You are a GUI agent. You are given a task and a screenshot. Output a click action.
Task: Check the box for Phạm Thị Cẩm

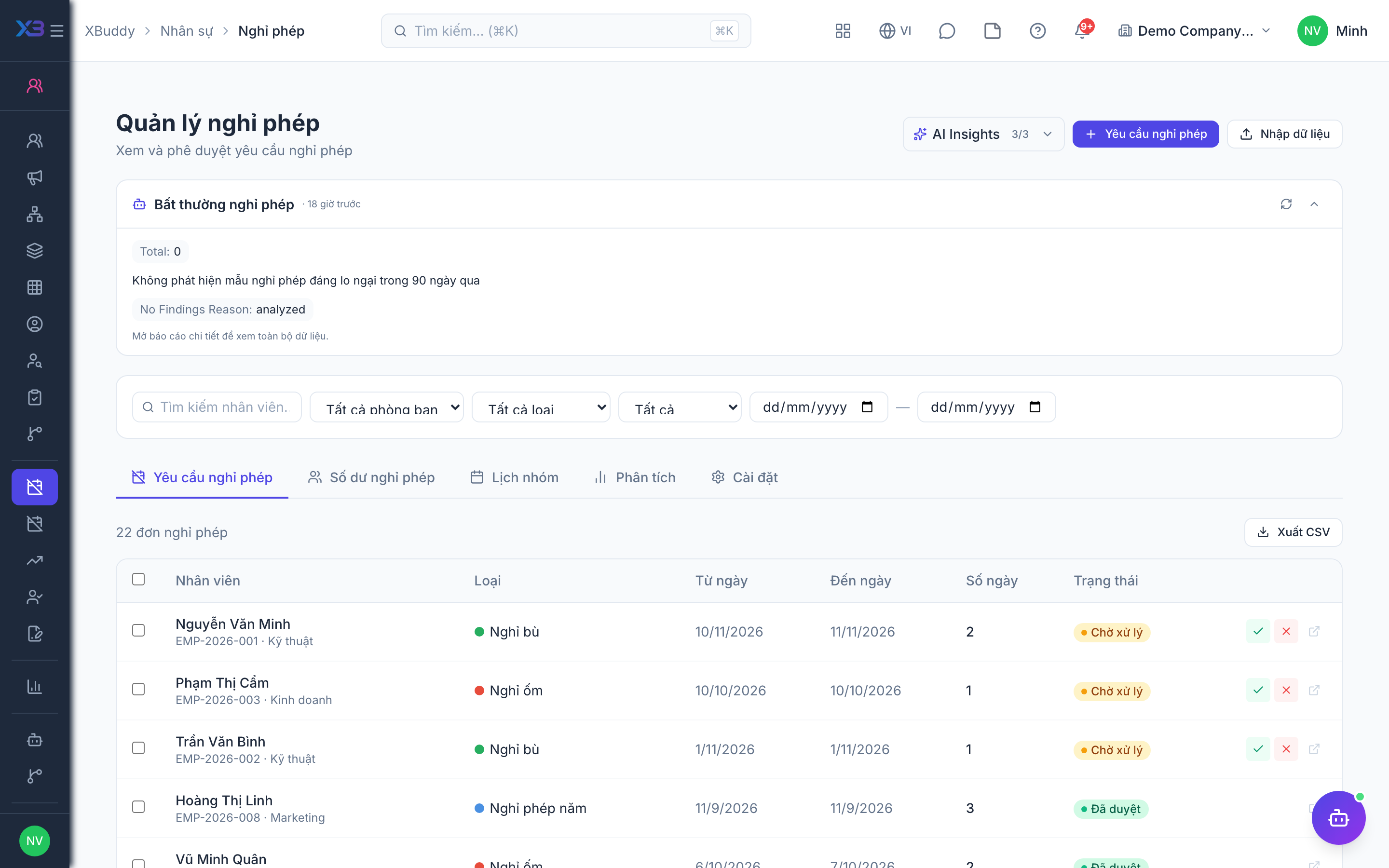click(138, 689)
